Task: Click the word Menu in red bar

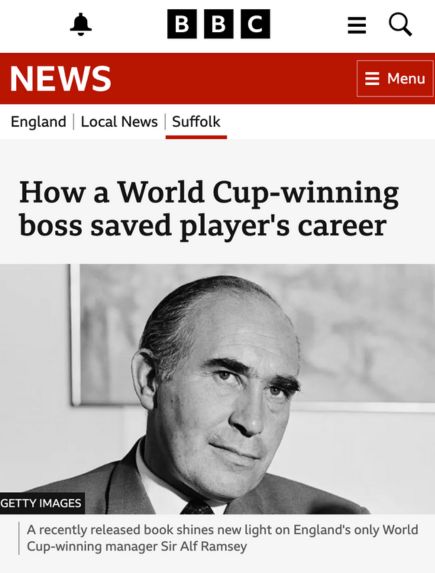Action: click(x=406, y=79)
